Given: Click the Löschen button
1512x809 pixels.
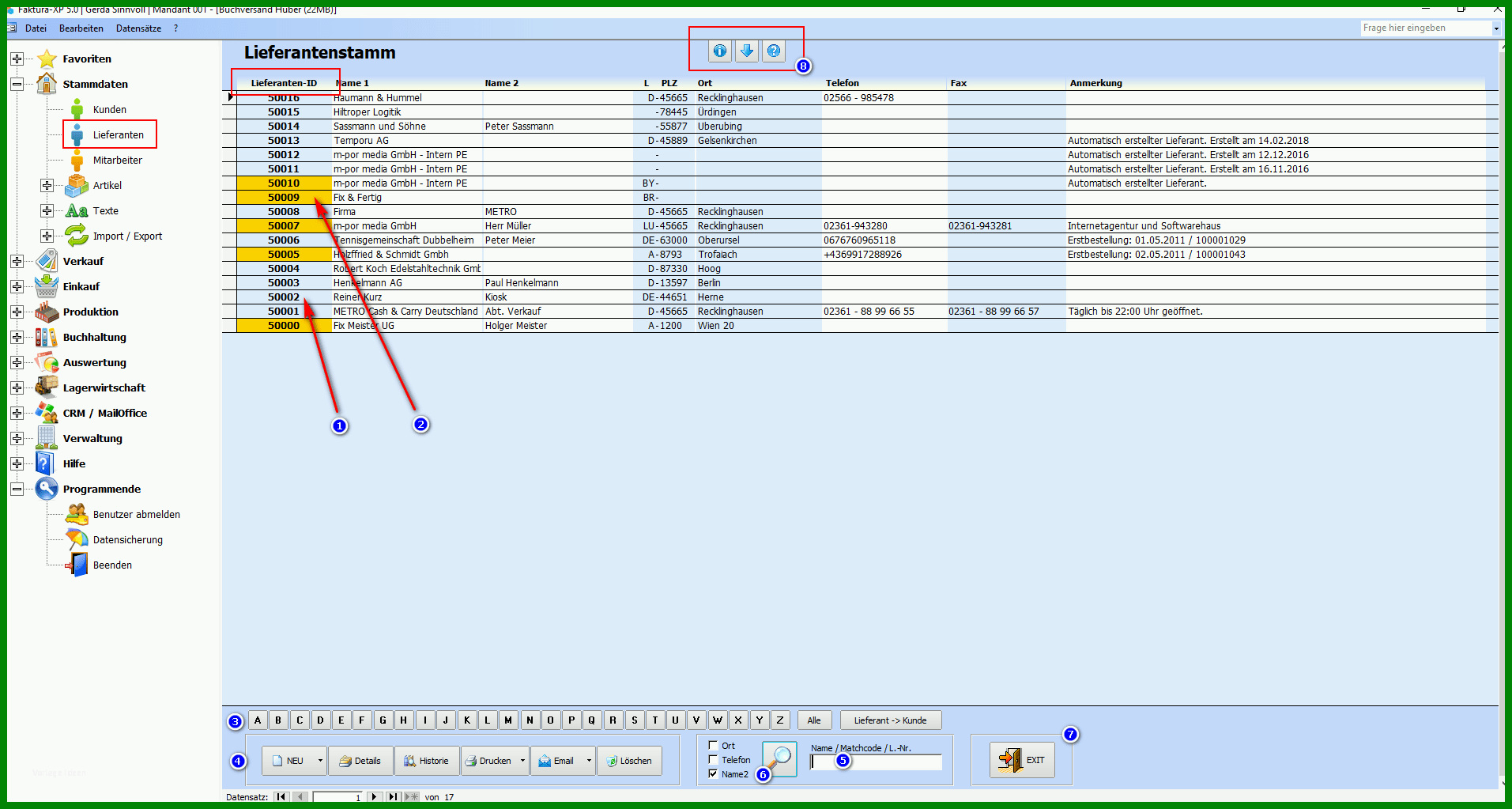Looking at the screenshot, I should pos(629,761).
